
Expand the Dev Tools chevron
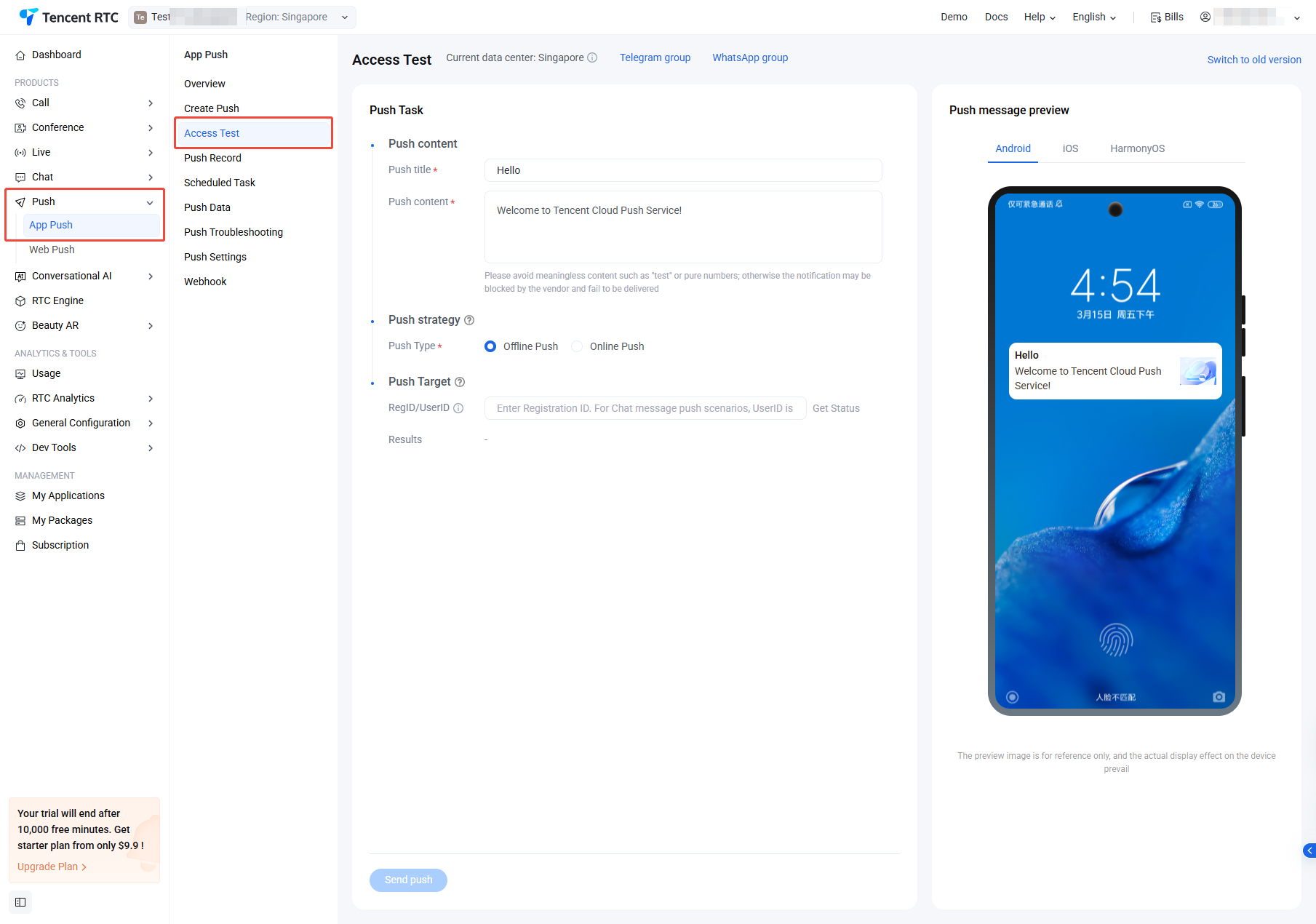point(151,448)
